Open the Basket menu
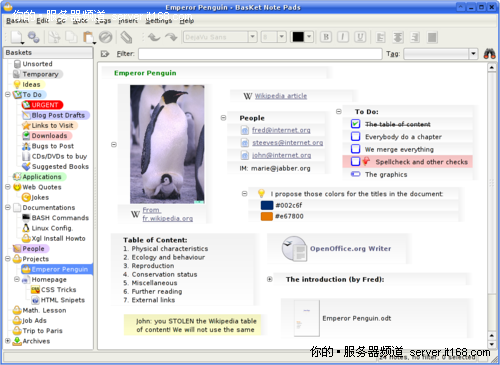 click(x=17, y=21)
